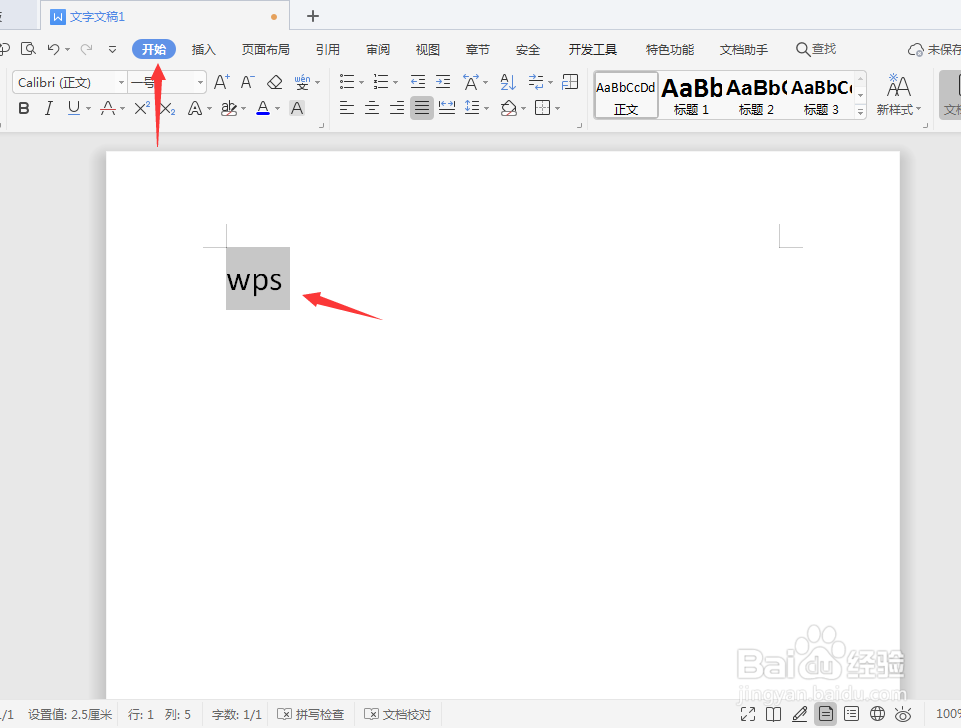Image resolution: width=961 pixels, height=728 pixels.
Task: Open the 页面布局 tab
Action: [x=265, y=50]
